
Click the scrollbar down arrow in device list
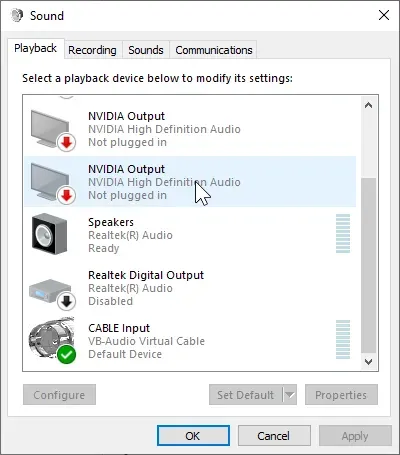coord(368,362)
